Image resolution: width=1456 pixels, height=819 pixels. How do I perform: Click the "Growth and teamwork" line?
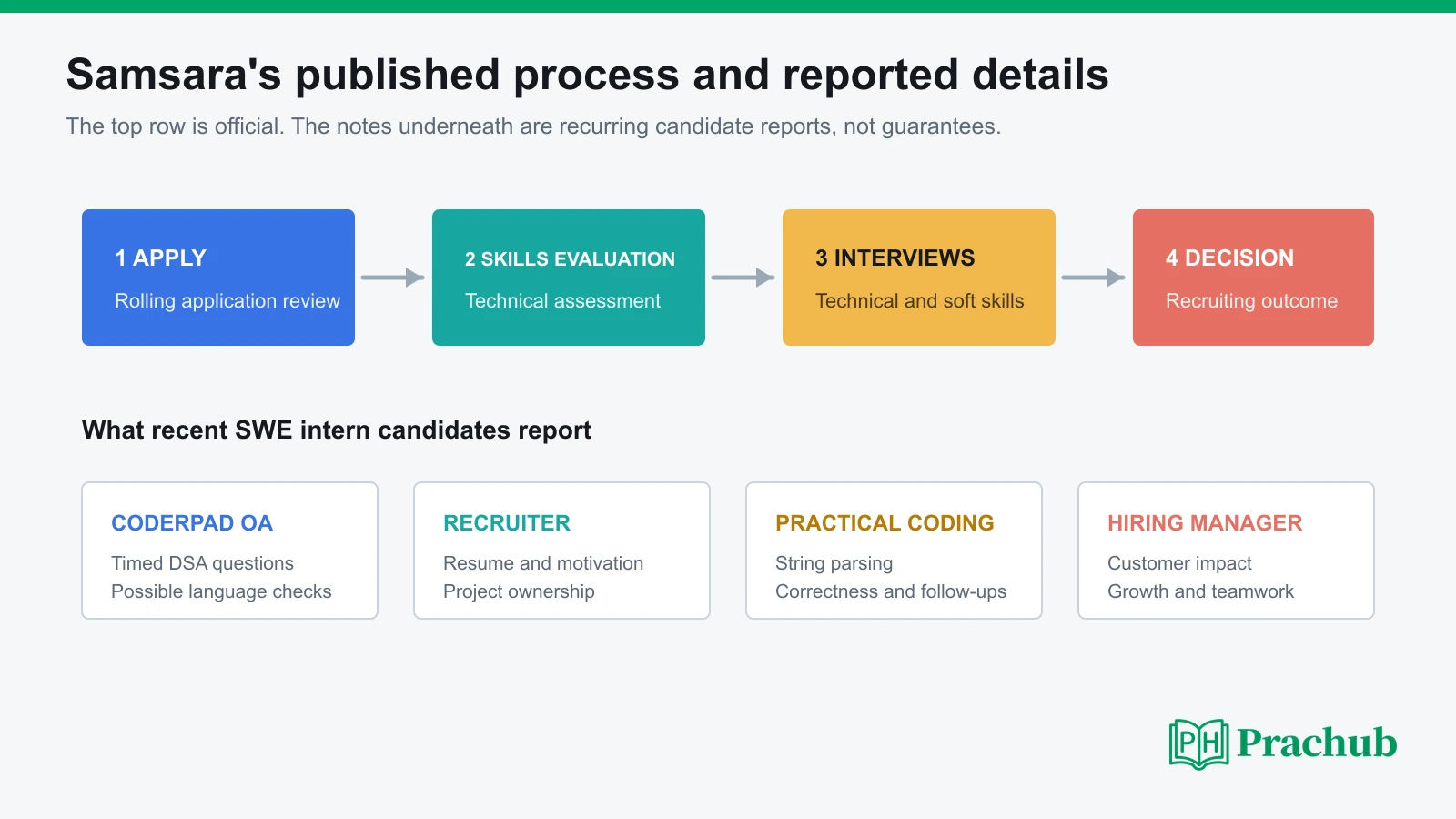click(1200, 591)
